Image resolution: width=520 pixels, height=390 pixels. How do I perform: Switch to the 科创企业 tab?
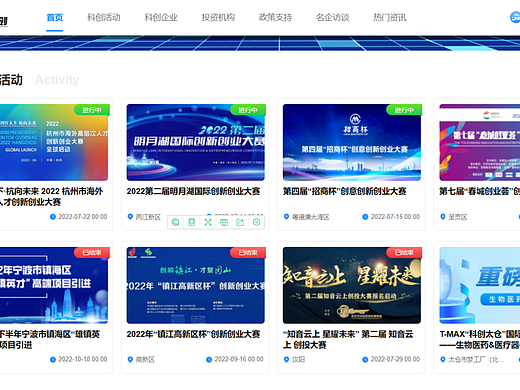click(161, 17)
